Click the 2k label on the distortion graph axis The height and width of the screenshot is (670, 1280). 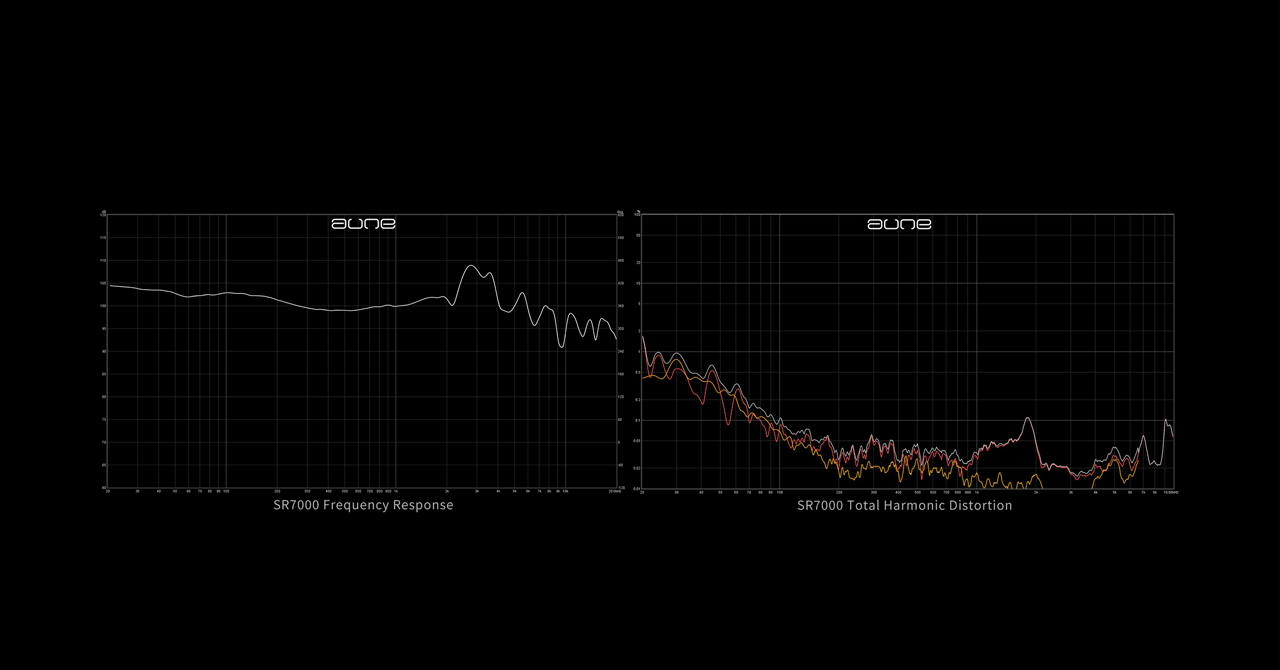pyautogui.click(x=1035, y=493)
